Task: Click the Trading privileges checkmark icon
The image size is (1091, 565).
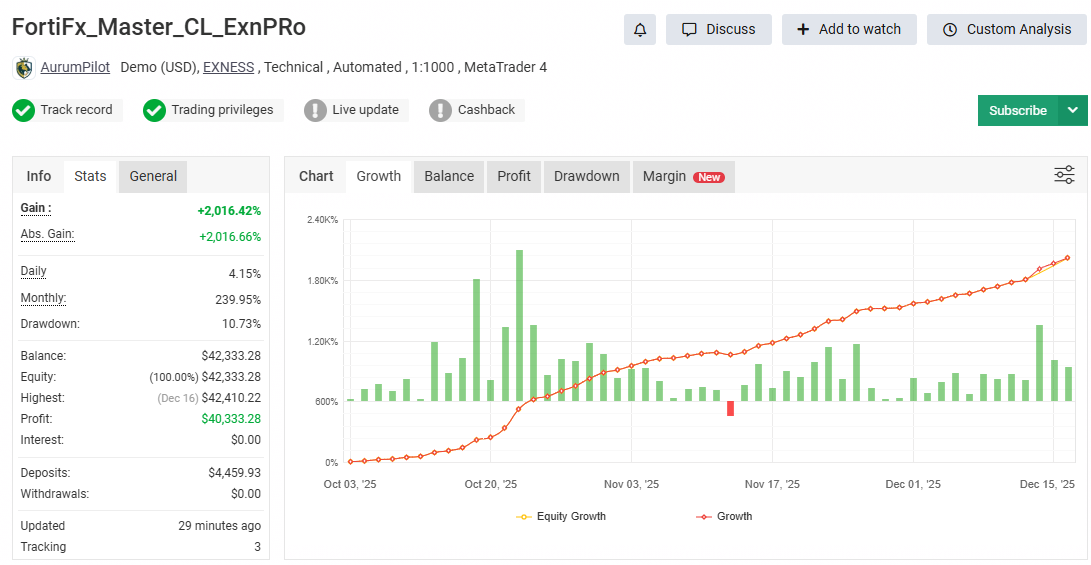Action: 154,110
